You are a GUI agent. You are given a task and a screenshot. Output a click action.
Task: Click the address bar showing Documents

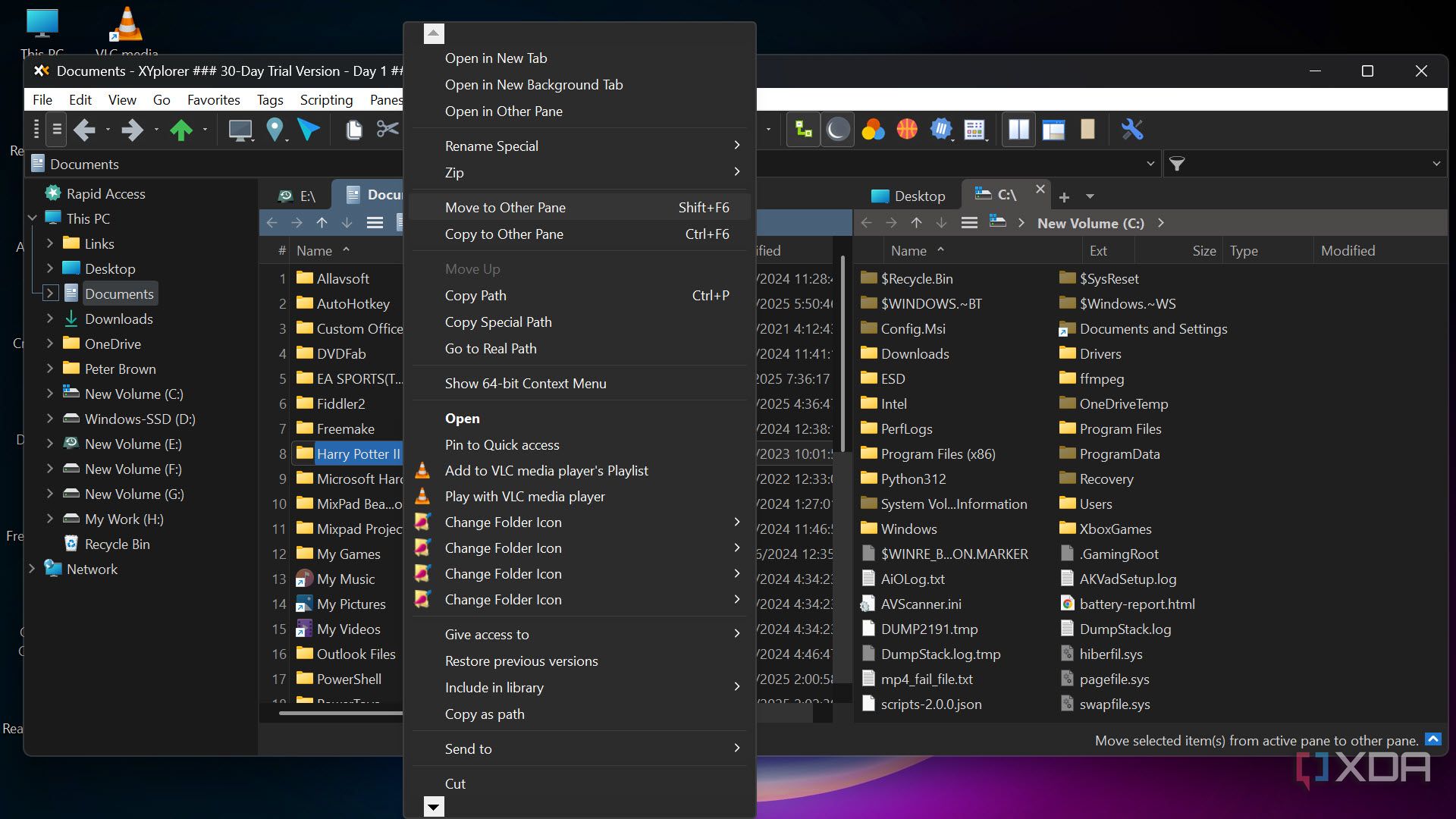pyautogui.click(x=591, y=164)
